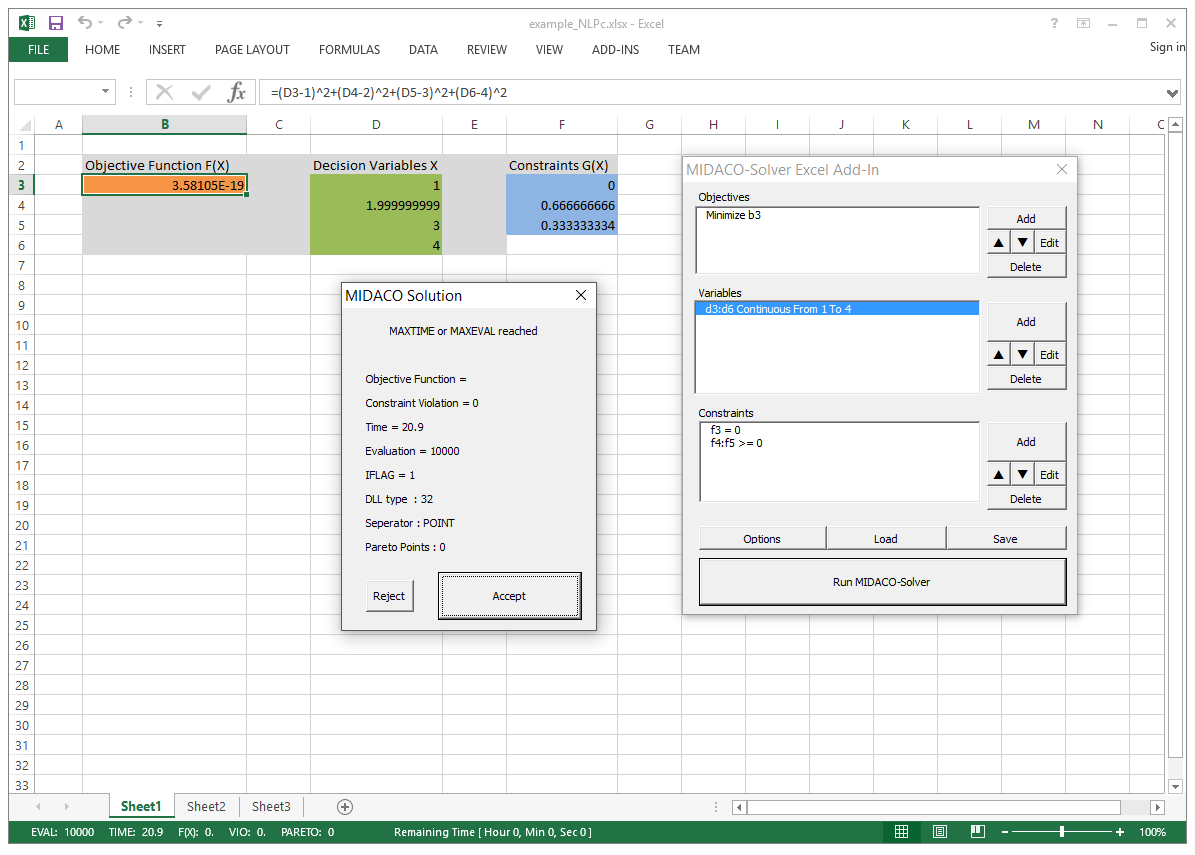Click the Select All corner triangle
Image resolution: width=1195 pixels, height=855 pixels.
pos(25,125)
